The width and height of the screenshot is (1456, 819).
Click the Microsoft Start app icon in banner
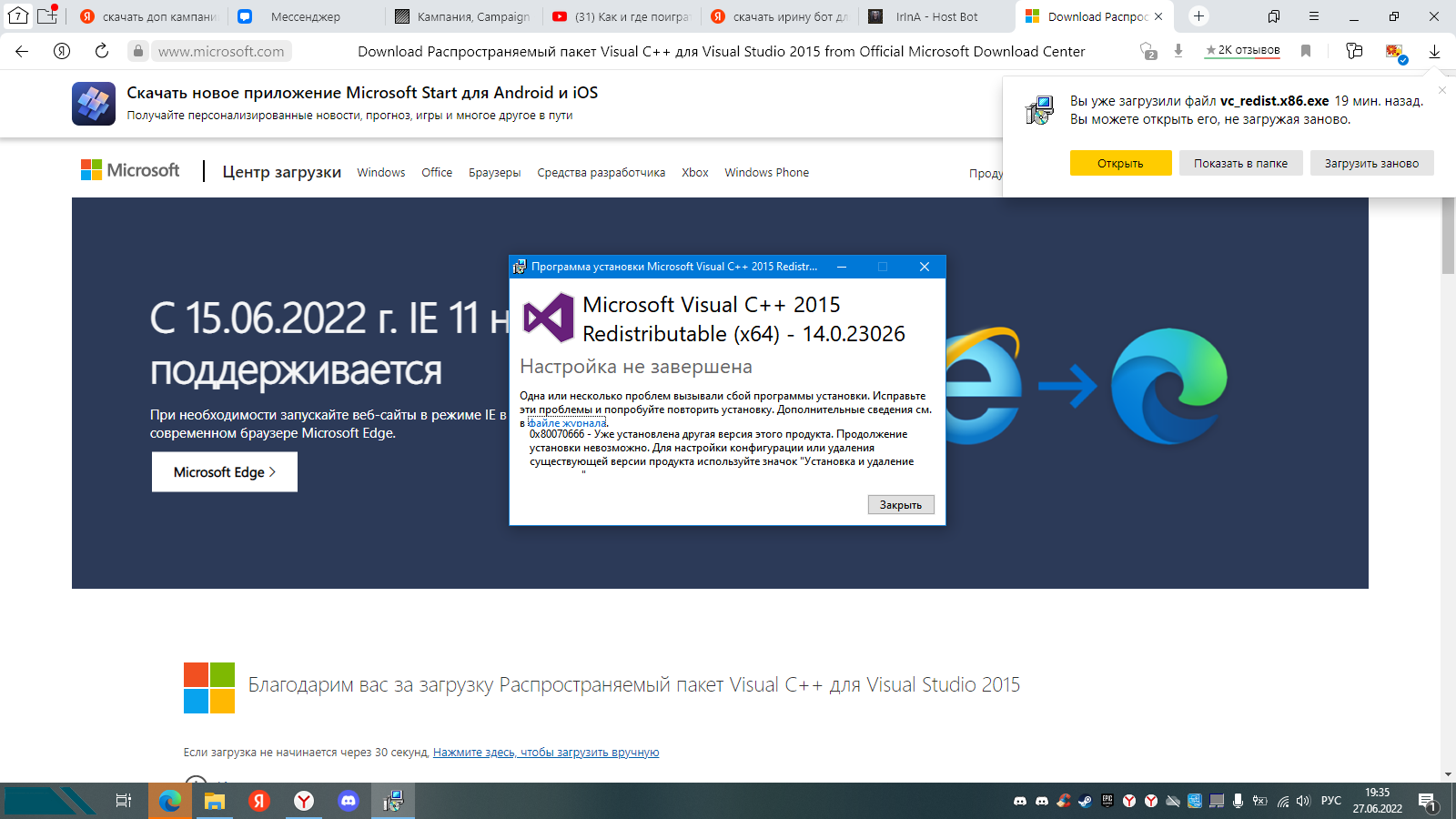[x=94, y=103]
